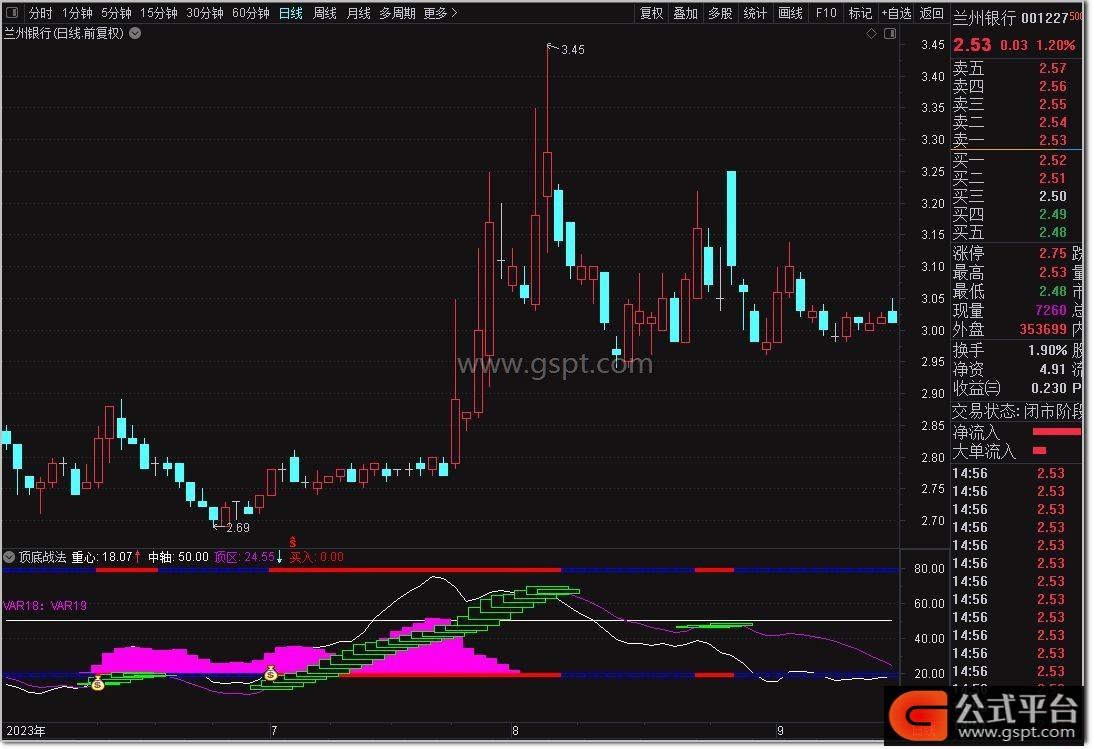Open 多周期 view
This screenshot has width=1094, height=749.
click(x=397, y=13)
